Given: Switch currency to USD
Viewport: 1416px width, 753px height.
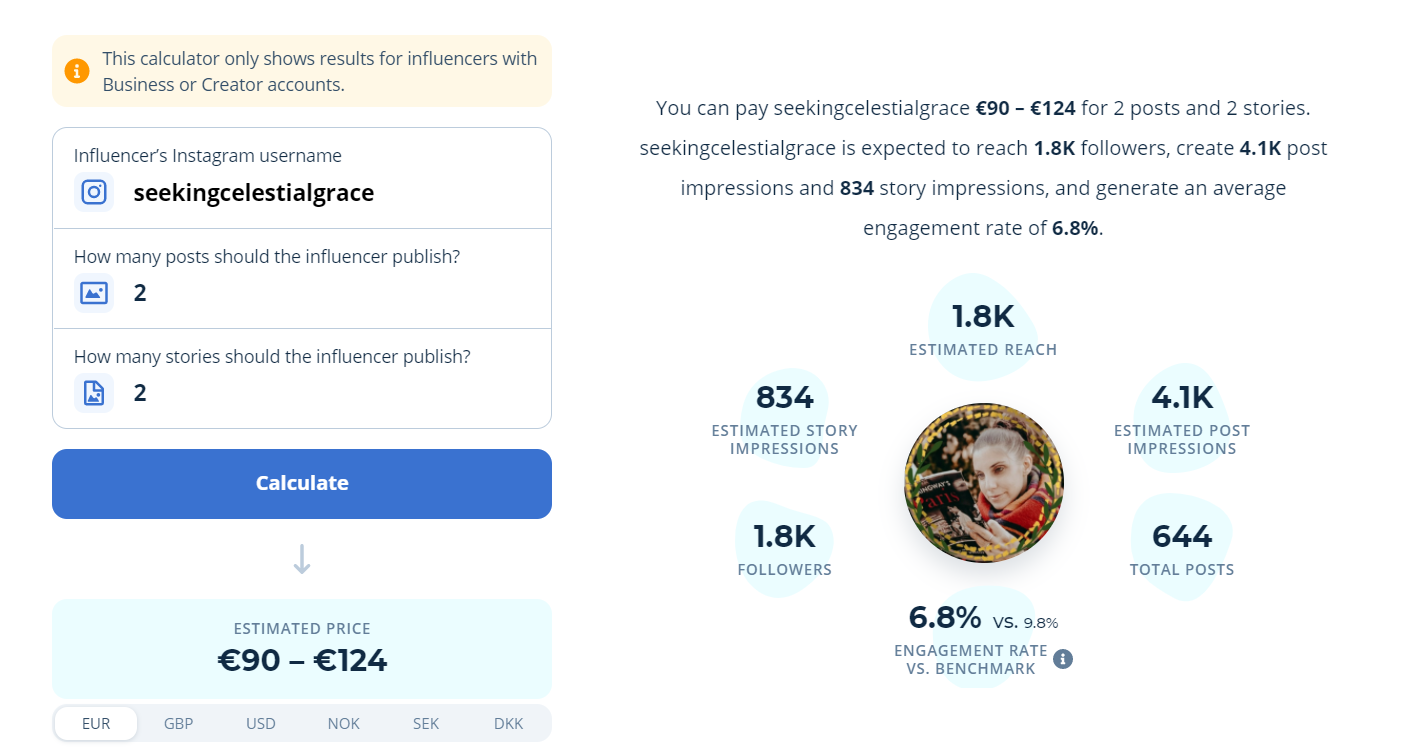Looking at the screenshot, I should [x=261, y=724].
